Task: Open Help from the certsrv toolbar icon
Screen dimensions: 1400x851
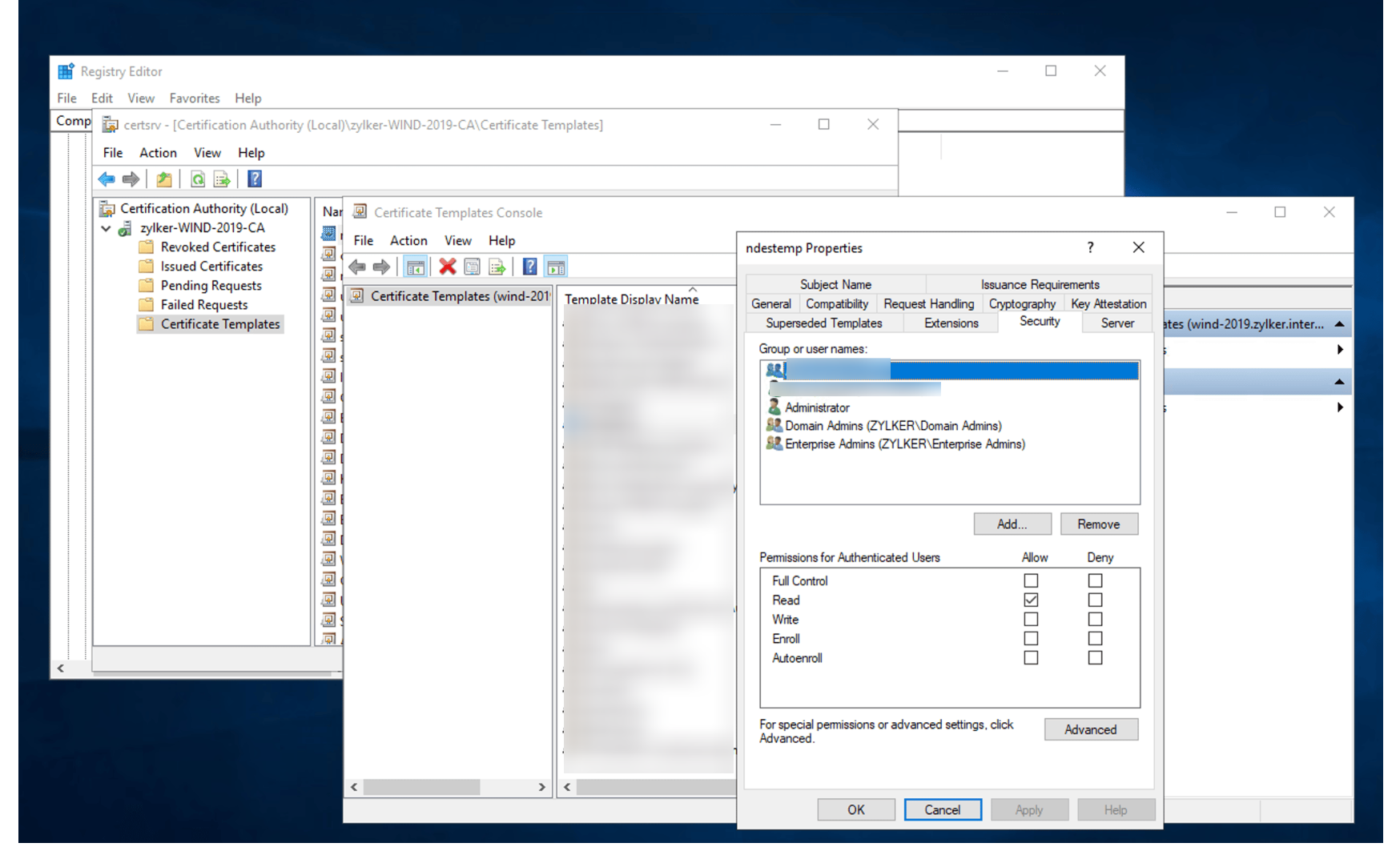Action: click(x=255, y=179)
